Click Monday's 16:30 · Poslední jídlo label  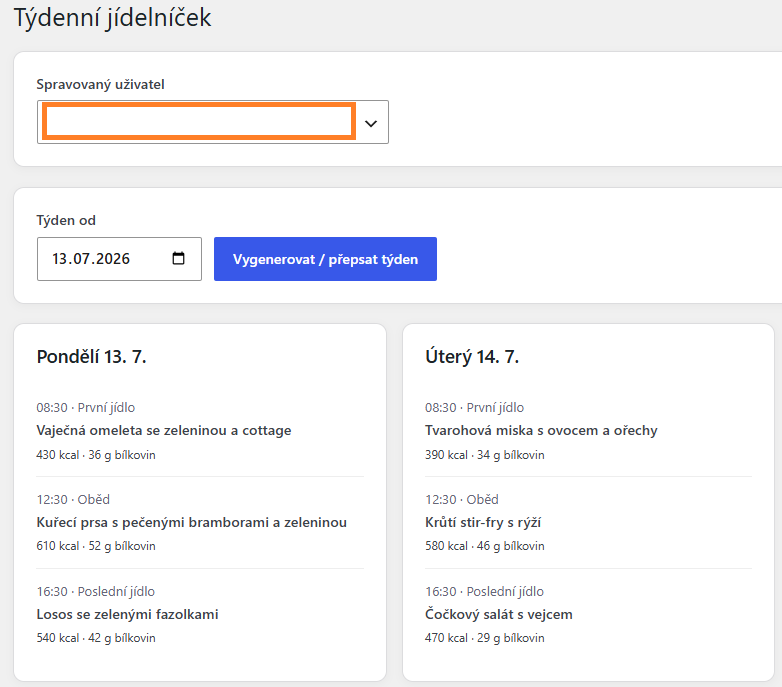coord(96,592)
